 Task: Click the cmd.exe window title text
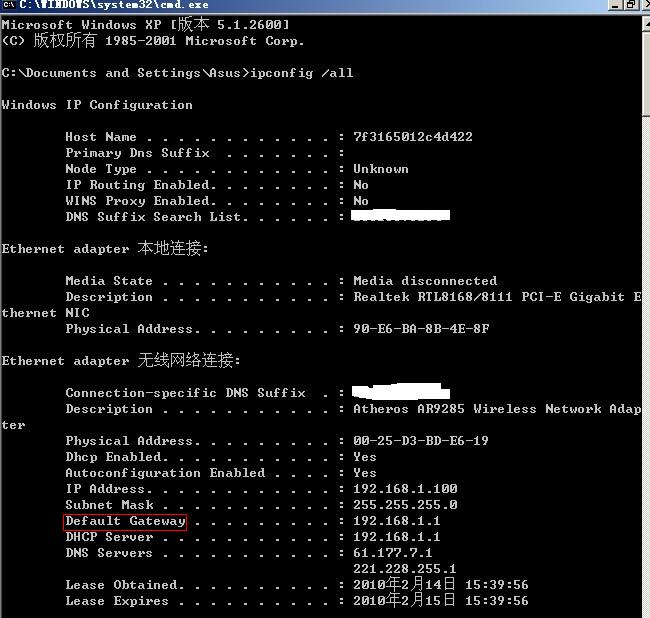pyautogui.click(x=114, y=5)
